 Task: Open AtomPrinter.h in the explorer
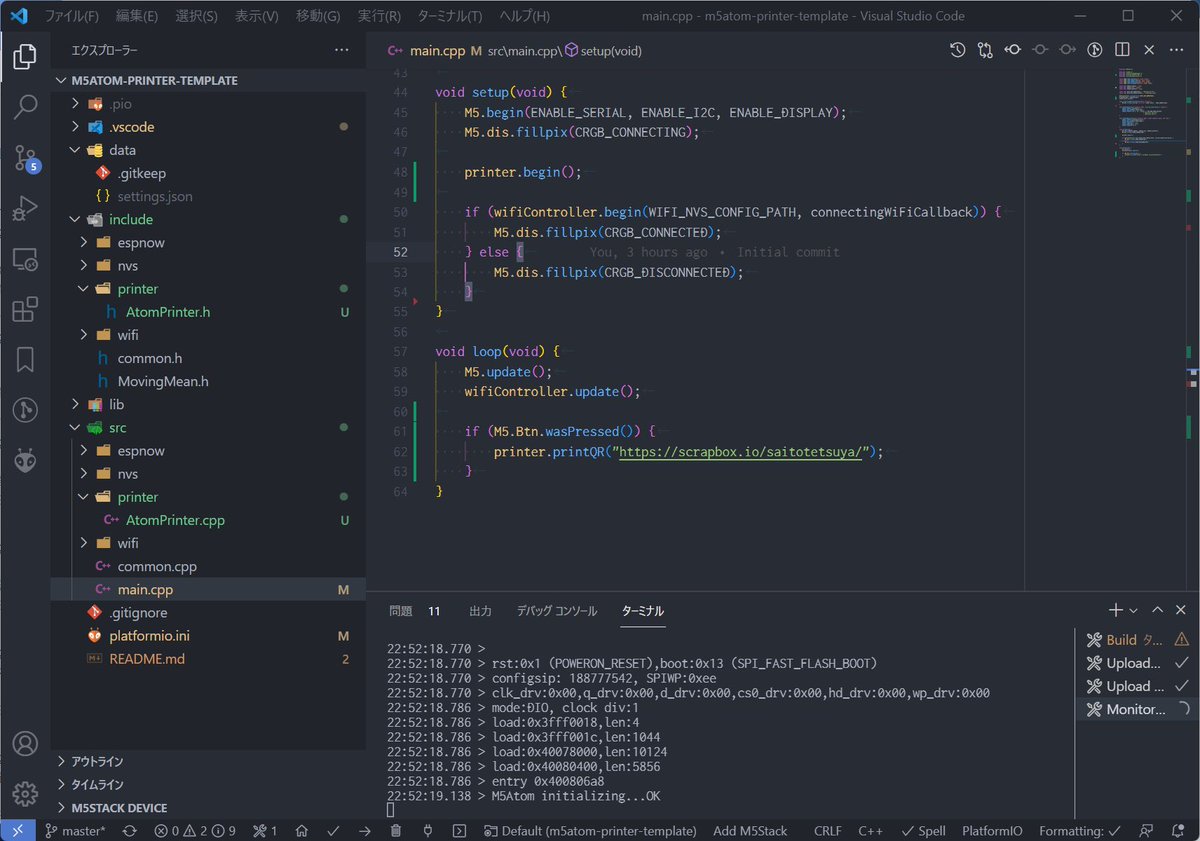[x=208, y=312]
